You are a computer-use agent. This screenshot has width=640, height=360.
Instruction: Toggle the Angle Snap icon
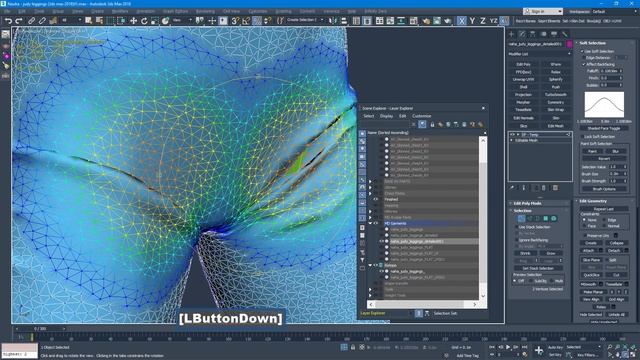246,20
